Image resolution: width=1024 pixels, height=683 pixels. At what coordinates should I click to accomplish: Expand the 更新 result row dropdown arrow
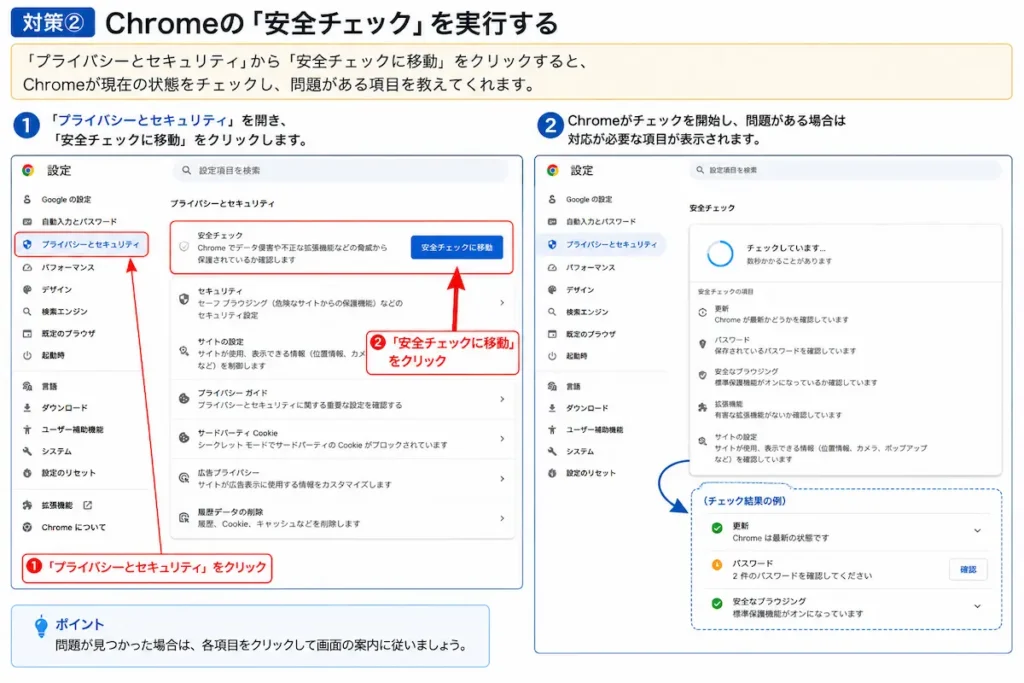978,530
